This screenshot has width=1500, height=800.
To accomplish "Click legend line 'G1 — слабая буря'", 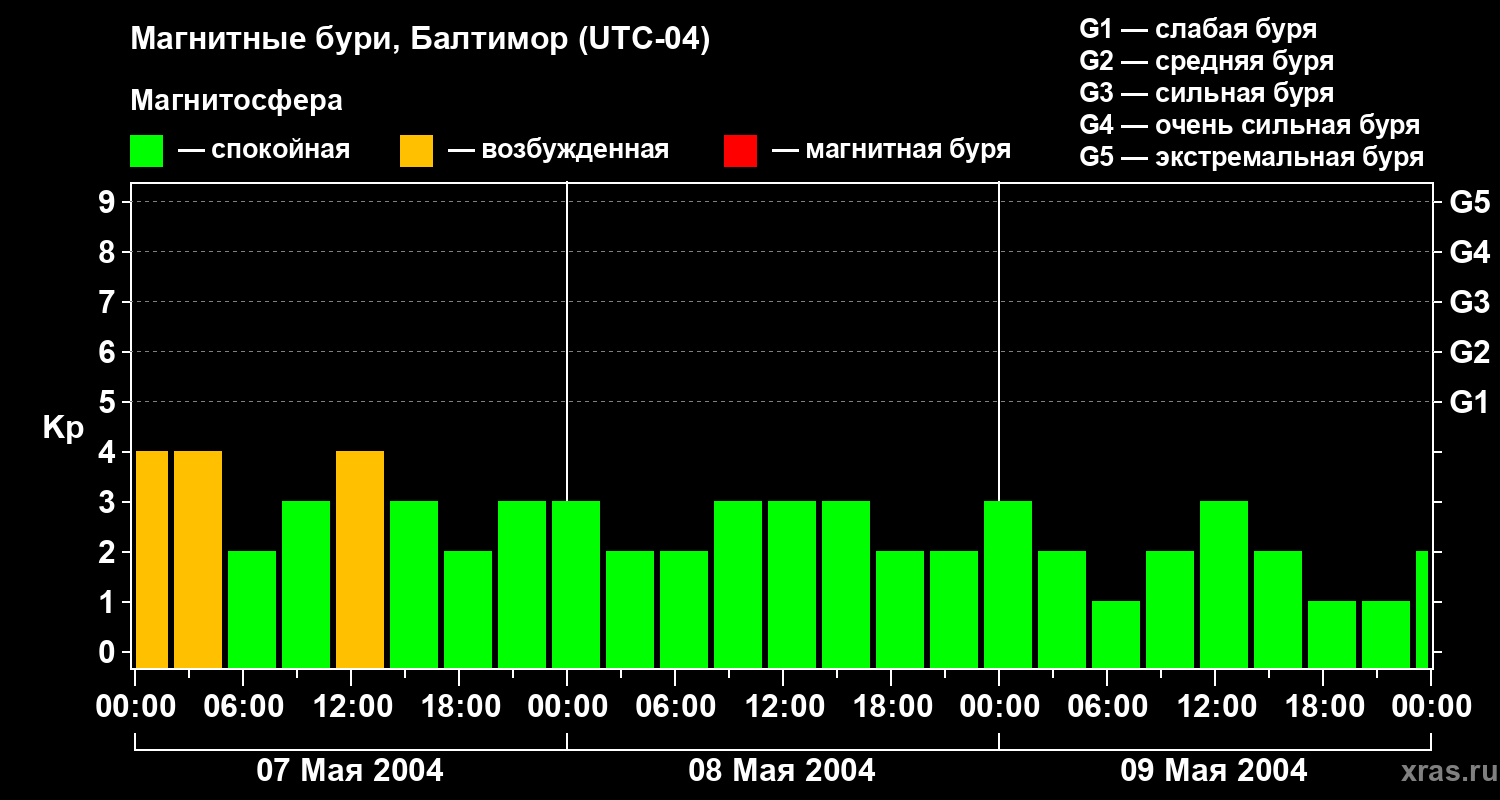I will (1198, 28).
